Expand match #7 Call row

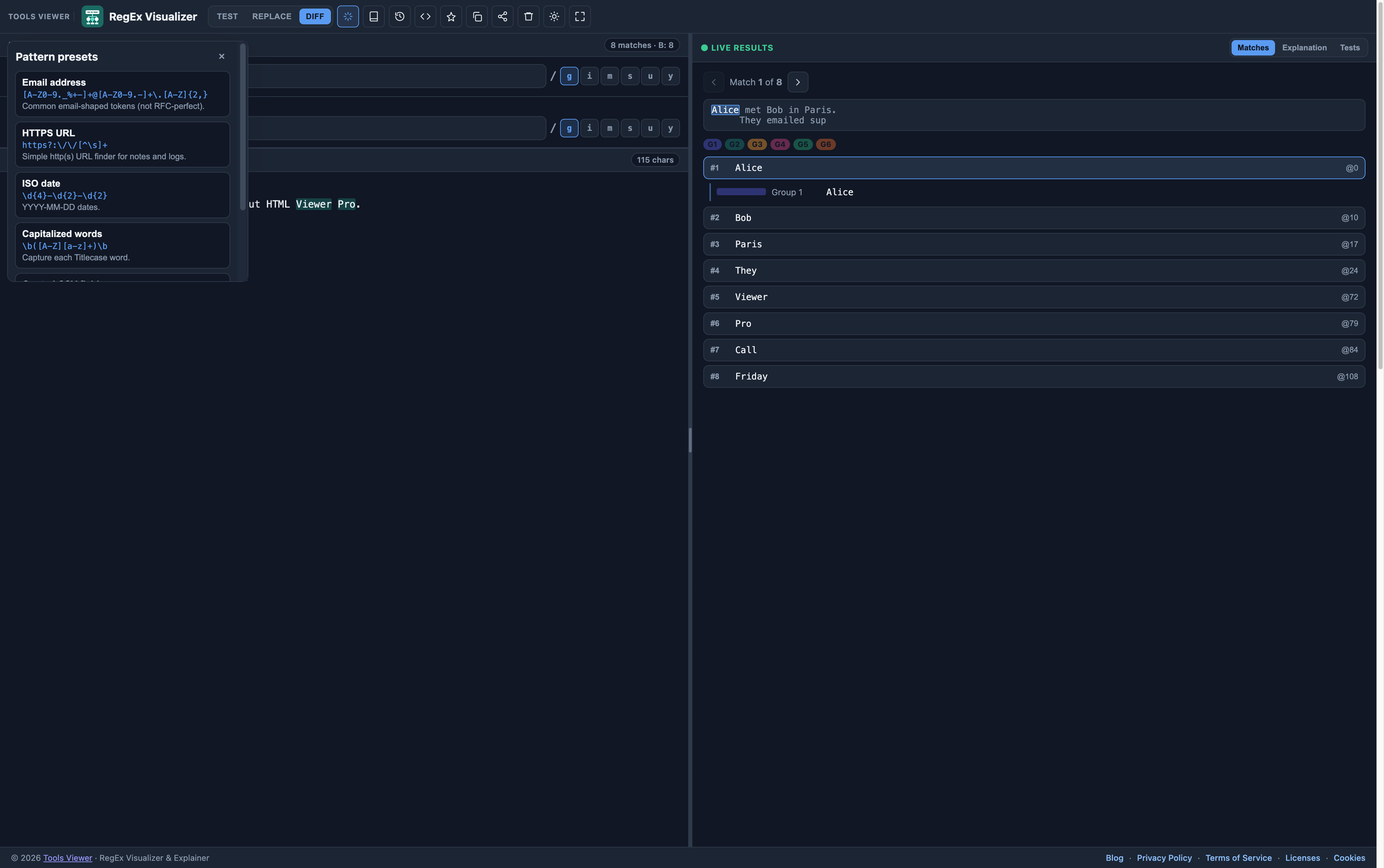point(1034,350)
